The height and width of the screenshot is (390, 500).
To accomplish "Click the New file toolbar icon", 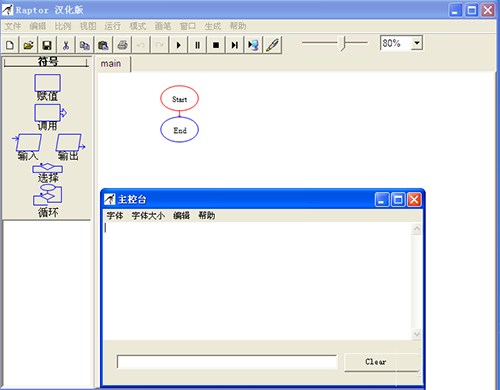I will click(10, 45).
